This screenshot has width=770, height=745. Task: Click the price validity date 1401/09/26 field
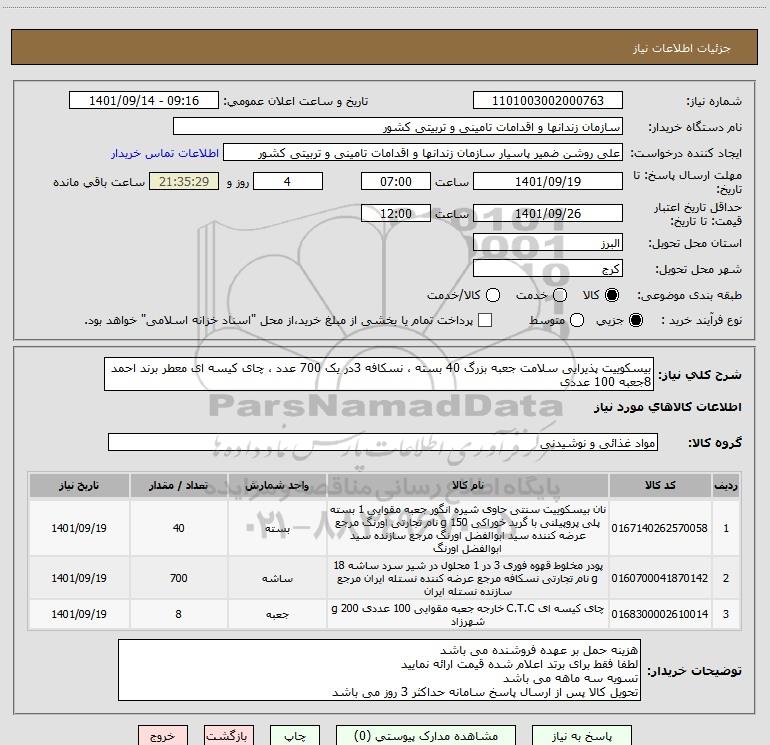click(x=548, y=213)
